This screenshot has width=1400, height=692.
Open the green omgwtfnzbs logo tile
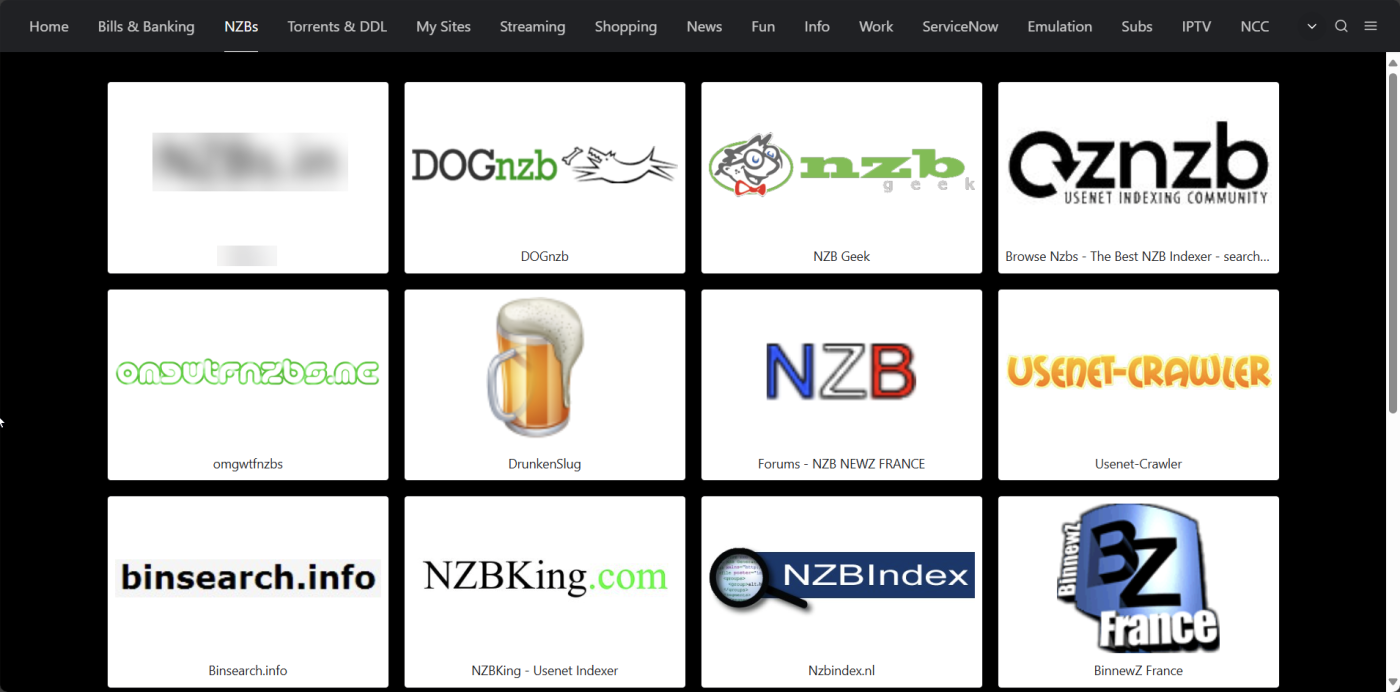point(248,373)
